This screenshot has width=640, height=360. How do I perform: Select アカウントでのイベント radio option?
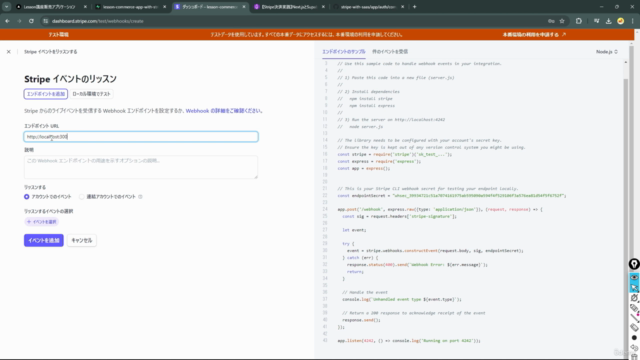pos(27,197)
